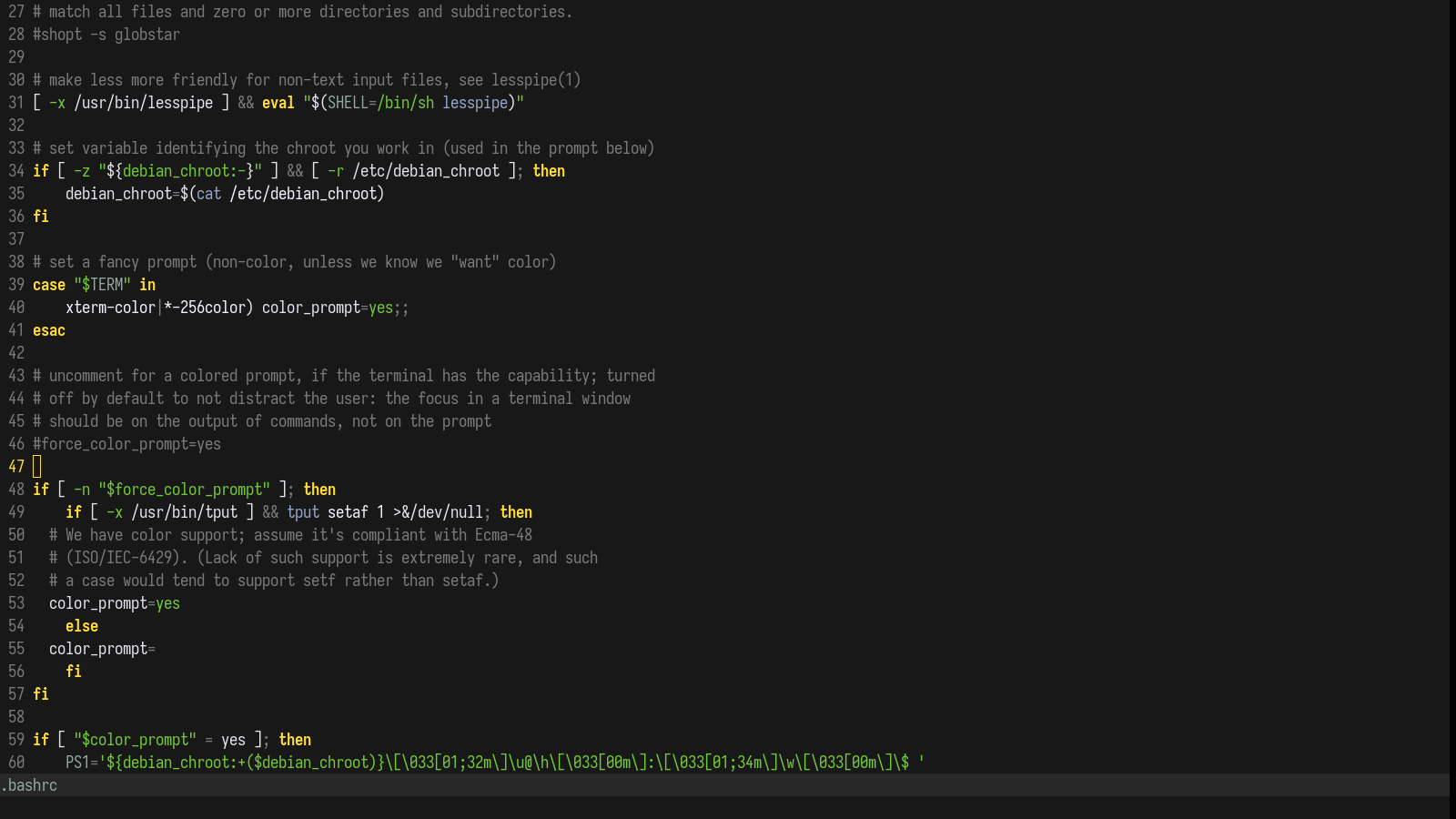1456x819 pixels.
Task: Click the .bashrc filename in status line
Action: point(29,785)
